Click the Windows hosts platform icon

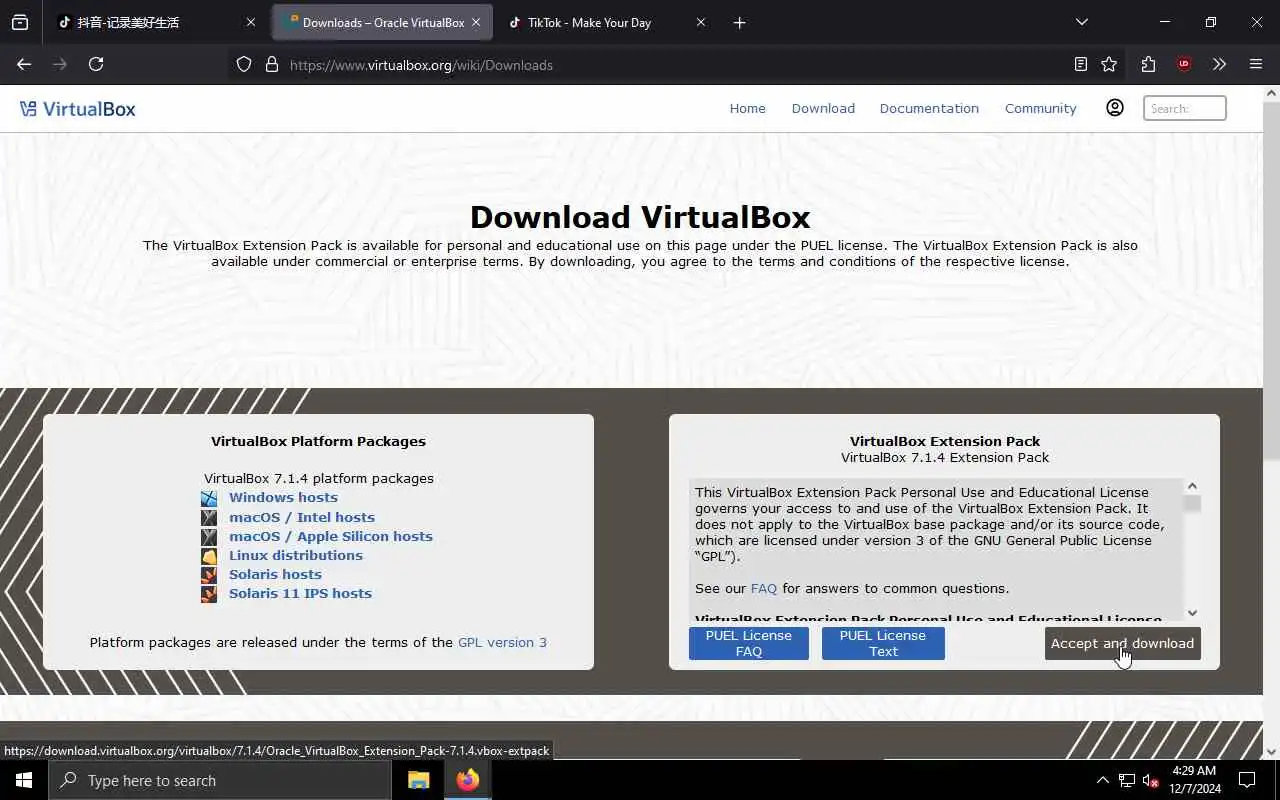tap(209, 498)
